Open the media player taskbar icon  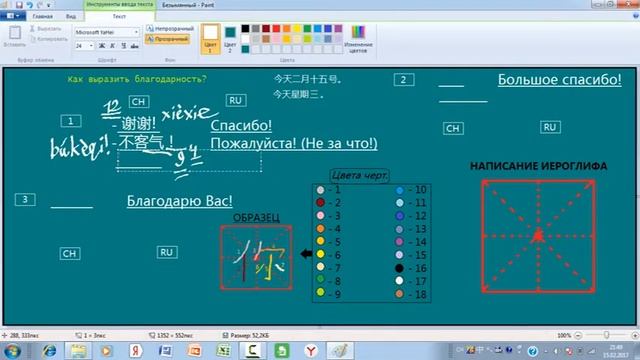[x=107, y=351]
